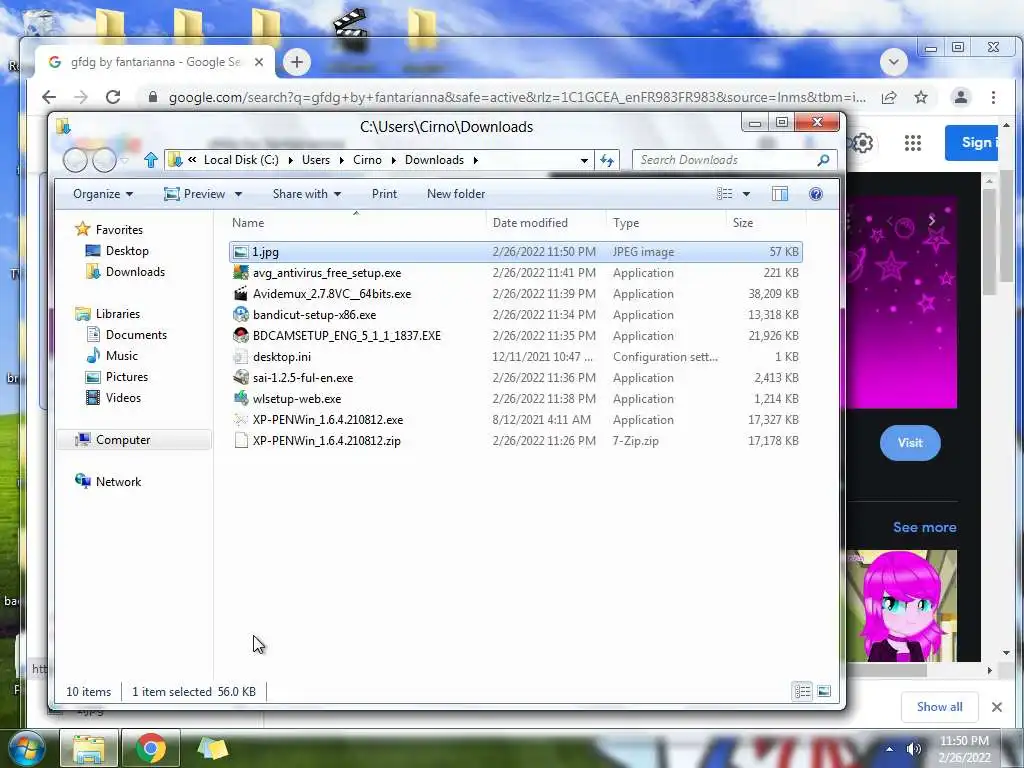
Task: Select Desktop under Favorites
Action: pyautogui.click(x=127, y=251)
